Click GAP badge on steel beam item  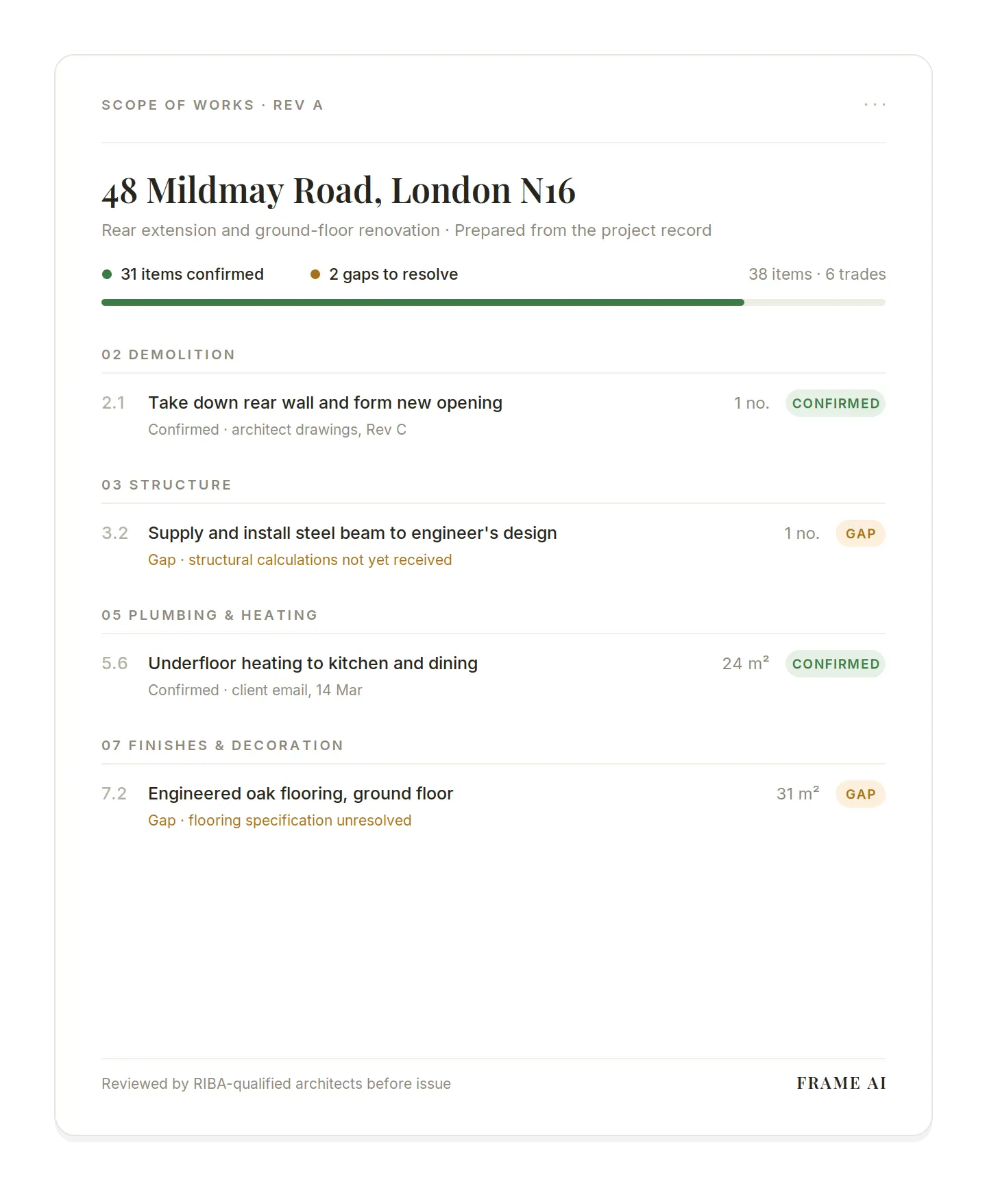click(x=861, y=533)
